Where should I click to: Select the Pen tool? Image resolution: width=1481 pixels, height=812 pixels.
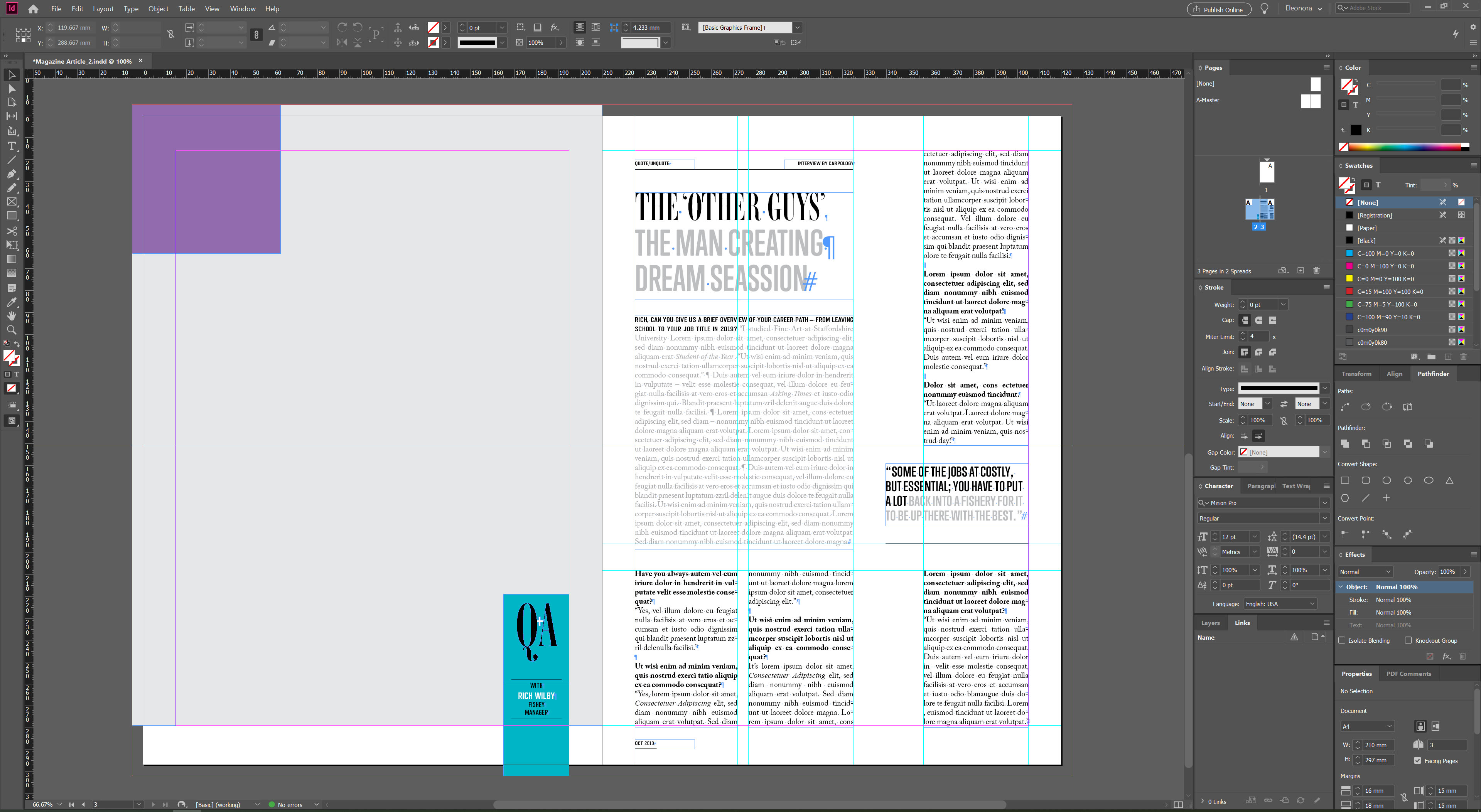12,174
